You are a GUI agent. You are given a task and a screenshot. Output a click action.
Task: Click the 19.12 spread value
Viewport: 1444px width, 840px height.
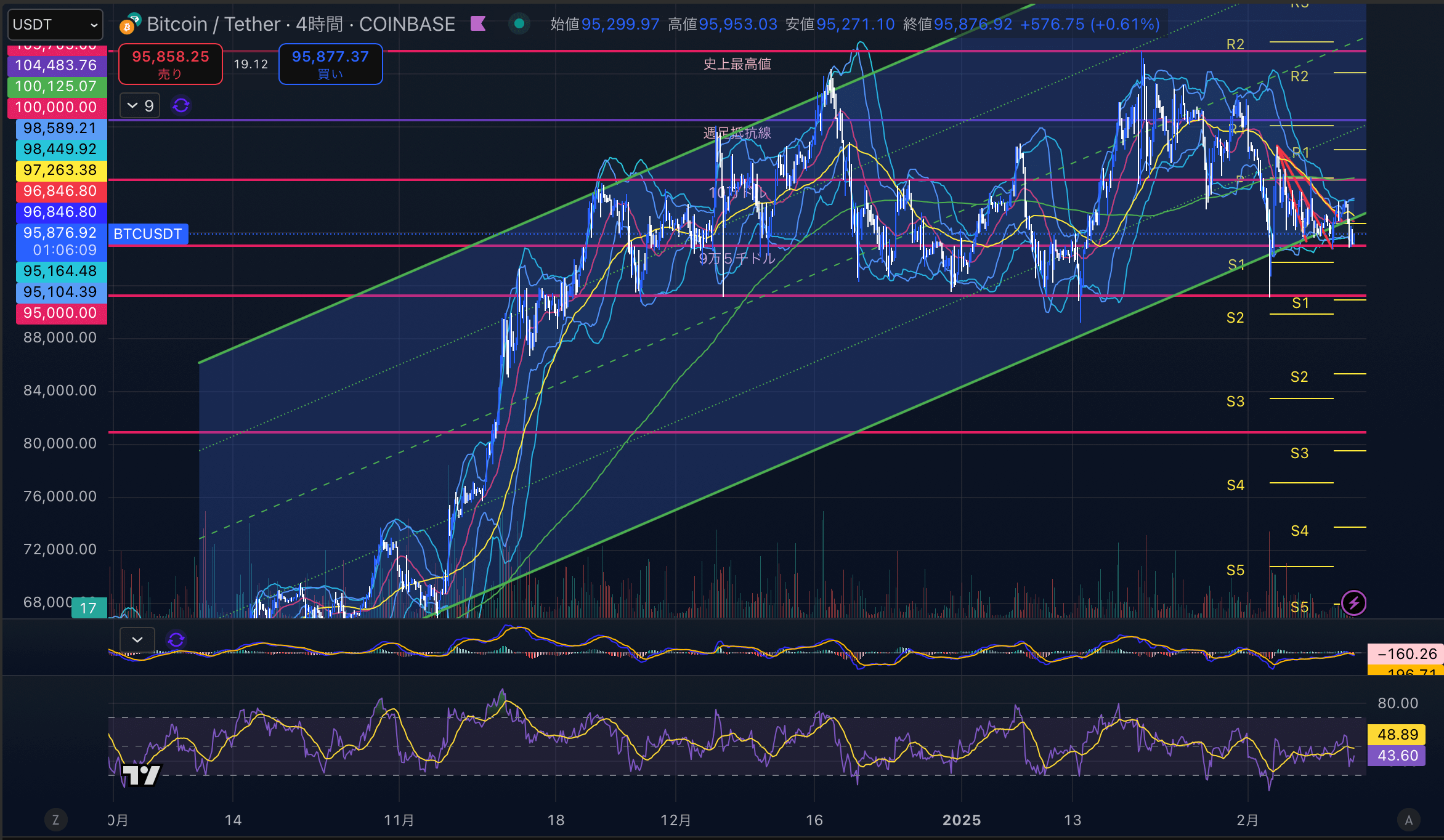tap(251, 64)
